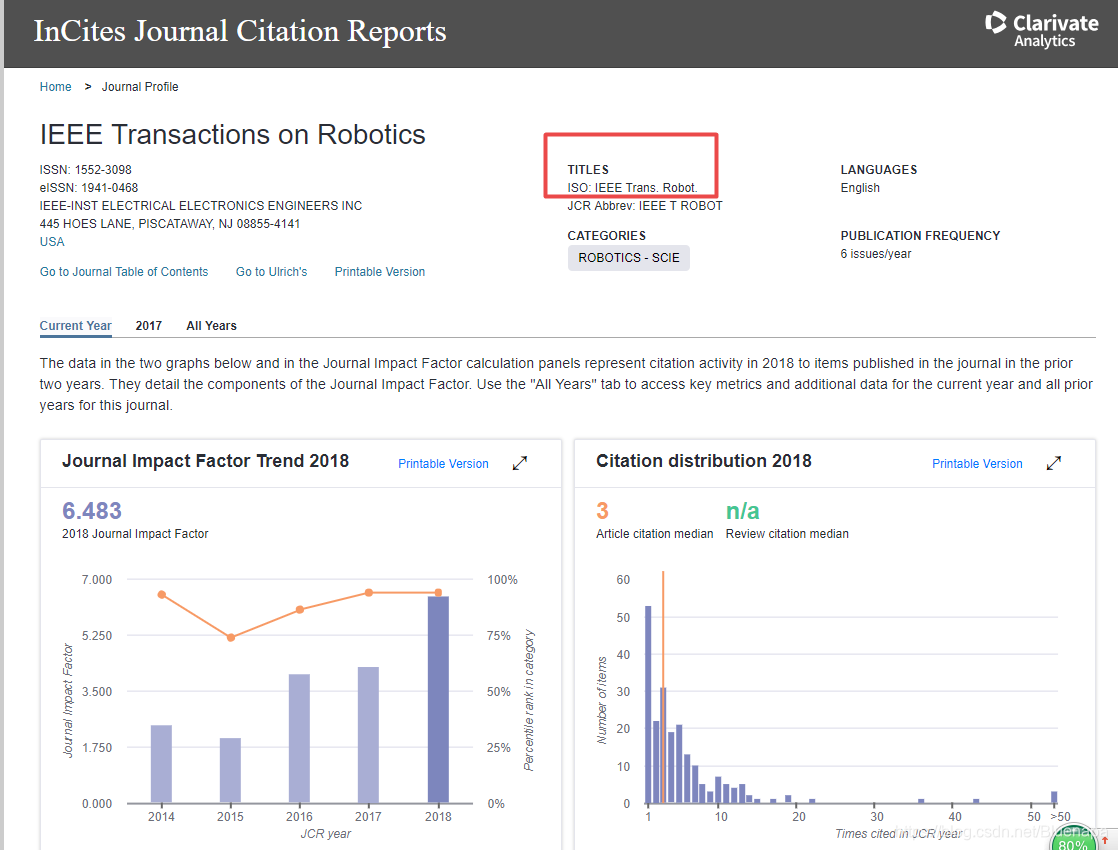Open Printable Version of Impact Factor Trend
Screen dimensions: 1118x850
tap(443, 464)
